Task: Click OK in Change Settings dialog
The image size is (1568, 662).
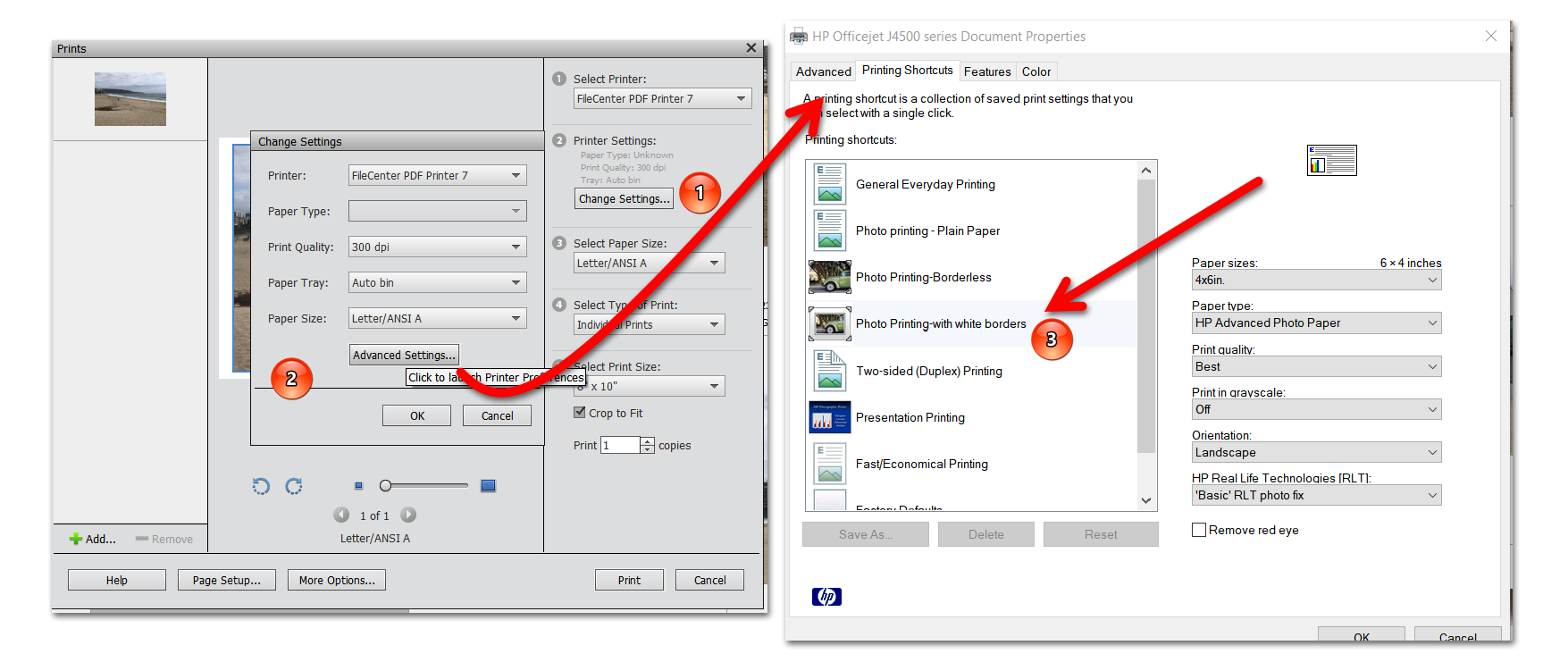Action: click(417, 415)
